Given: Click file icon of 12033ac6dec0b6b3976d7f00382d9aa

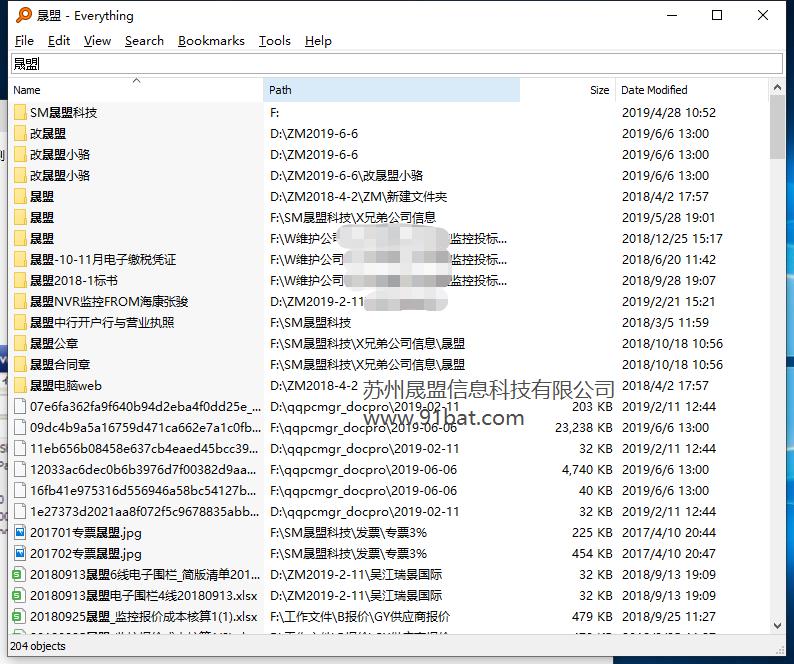Looking at the screenshot, I should click(20, 470).
